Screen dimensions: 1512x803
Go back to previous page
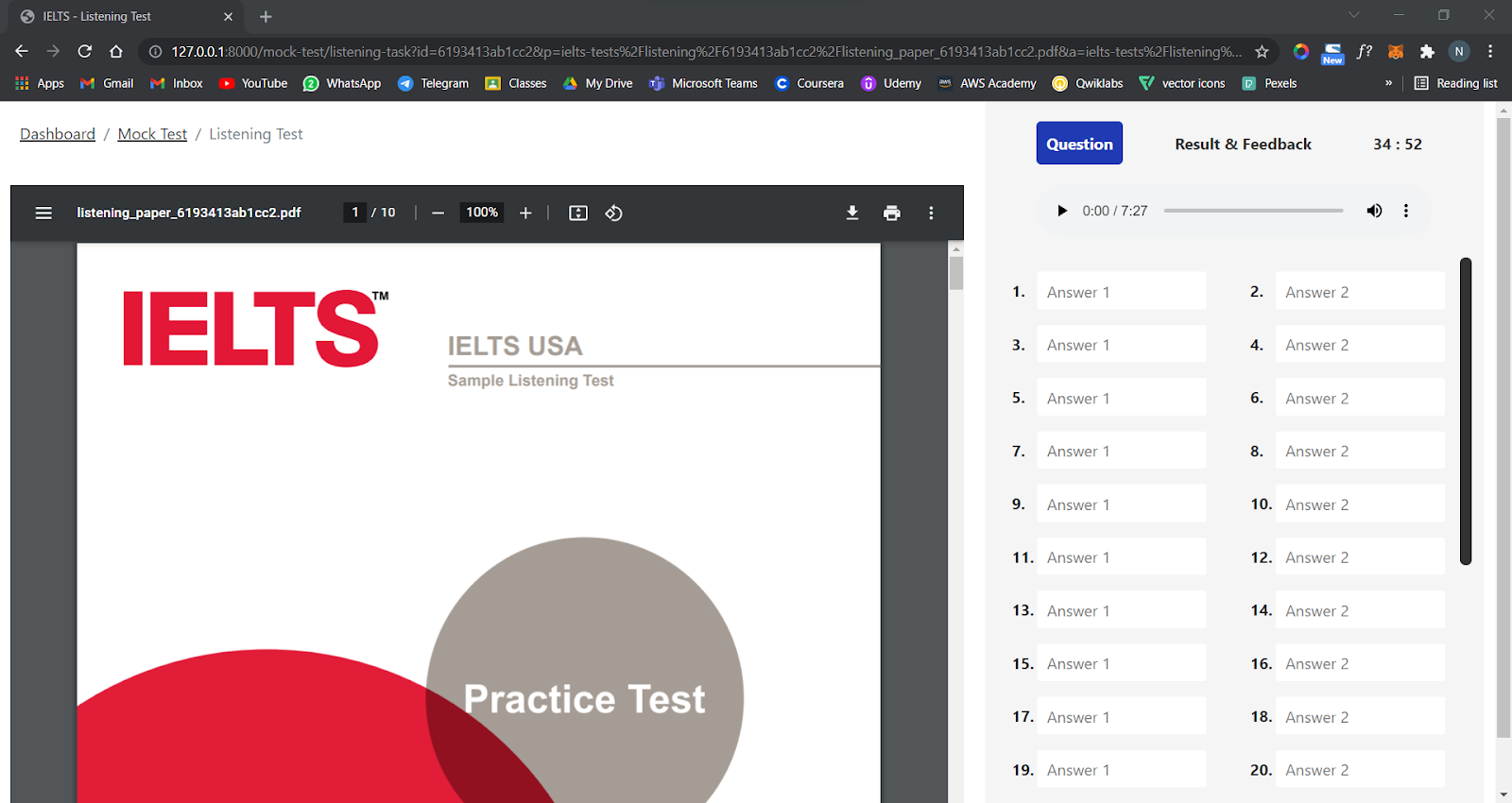[x=22, y=51]
